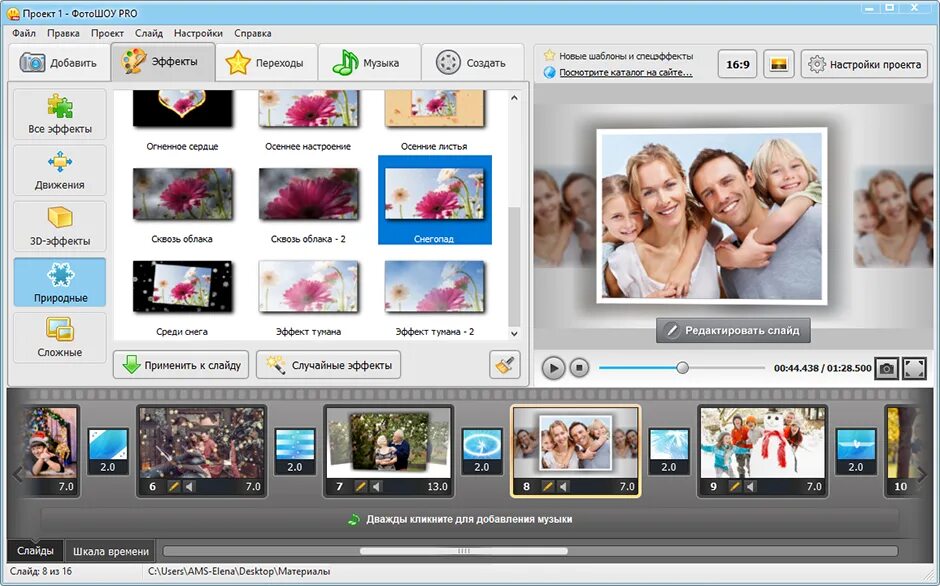Viewport: 940px width, 586px height.
Task: Open the Добавить tab
Action: 59,62
